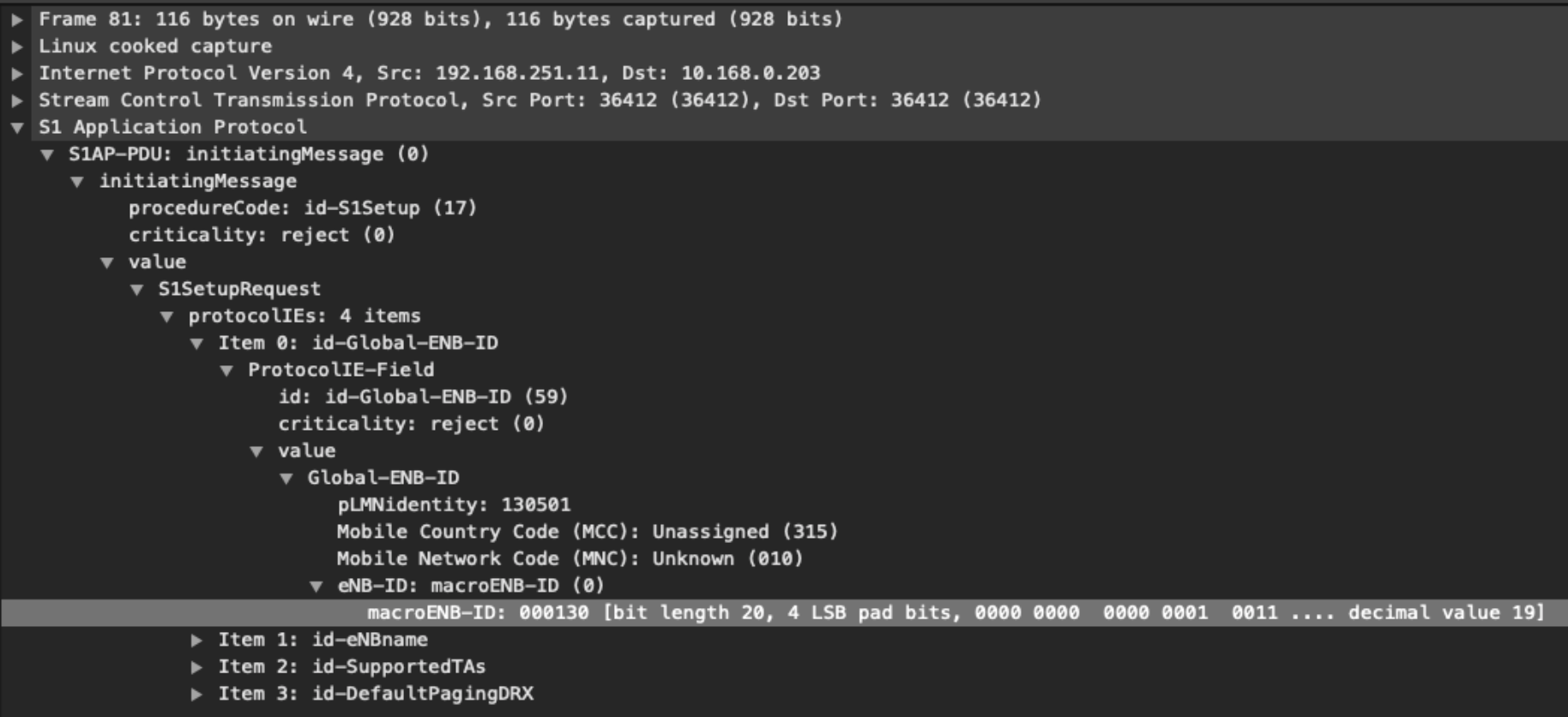Collapse the ProtocolIE-Field node

pyautogui.click(x=227, y=371)
